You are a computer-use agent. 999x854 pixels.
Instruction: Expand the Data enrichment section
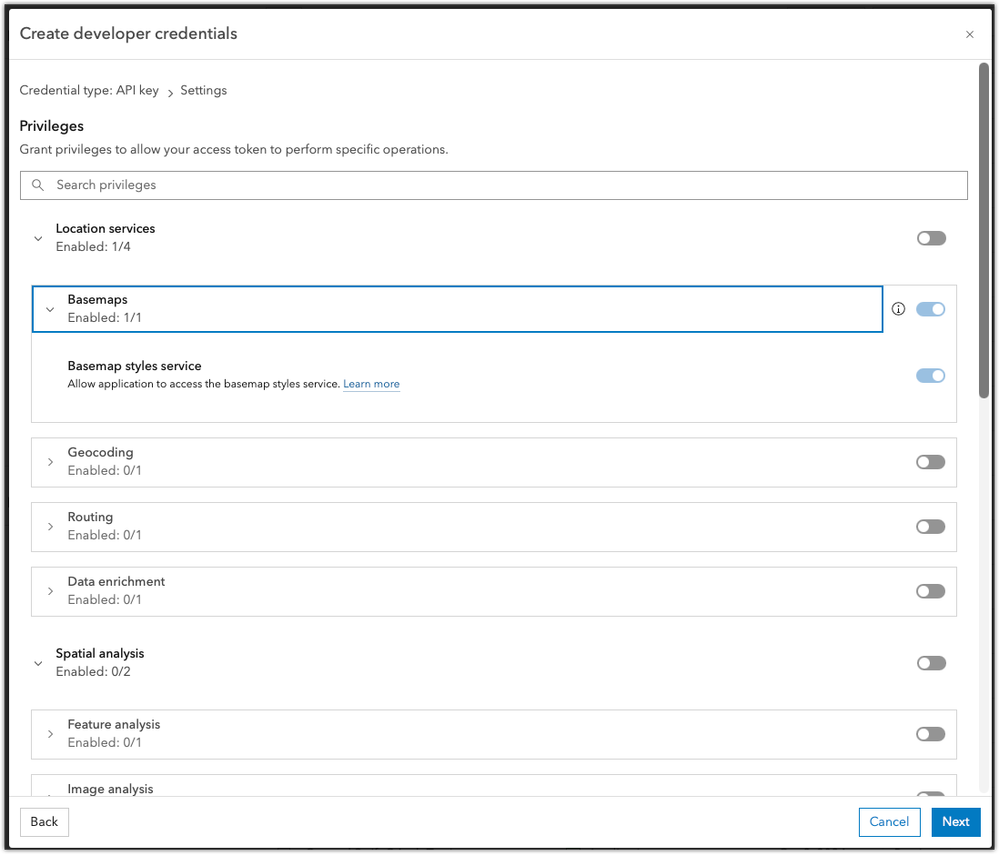tap(50, 591)
